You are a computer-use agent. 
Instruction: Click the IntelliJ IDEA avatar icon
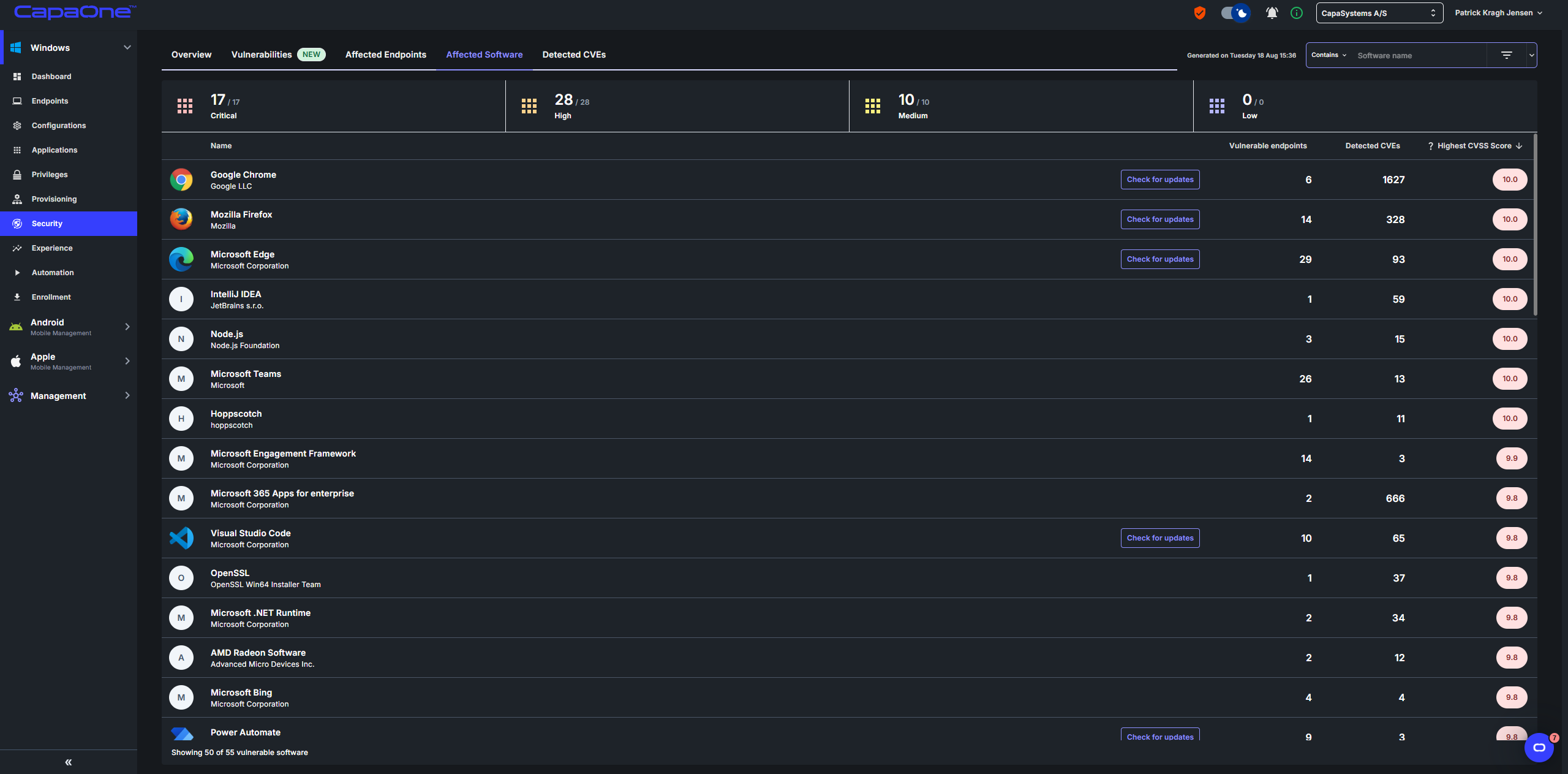click(181, 299)
